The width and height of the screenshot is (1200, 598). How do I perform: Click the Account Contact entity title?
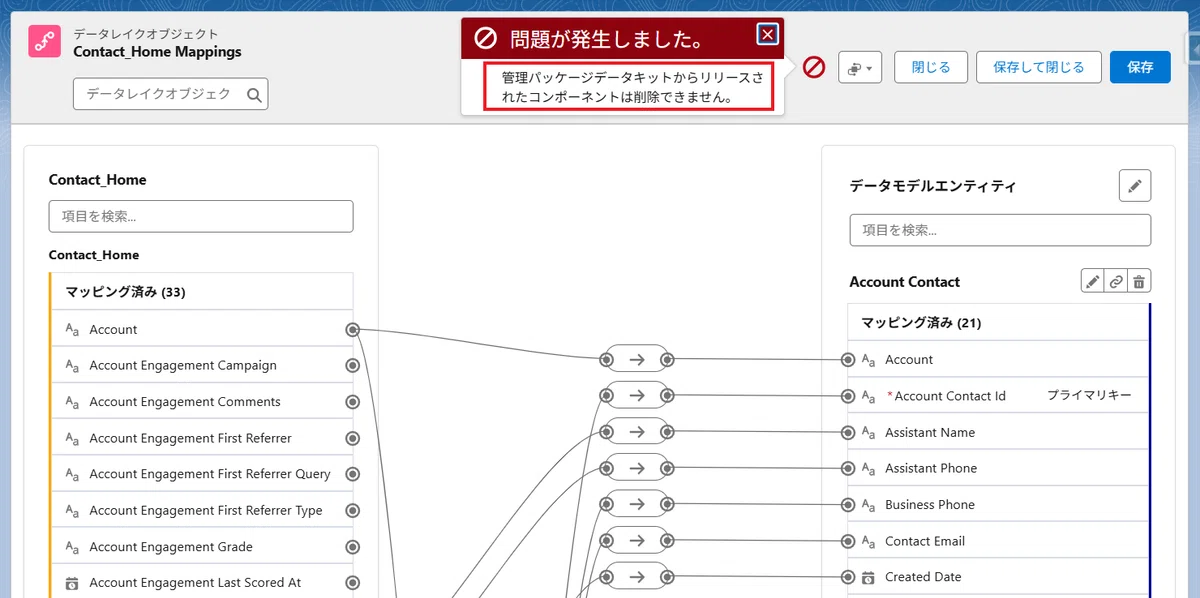pyautogui.click(x=904, y=282)
